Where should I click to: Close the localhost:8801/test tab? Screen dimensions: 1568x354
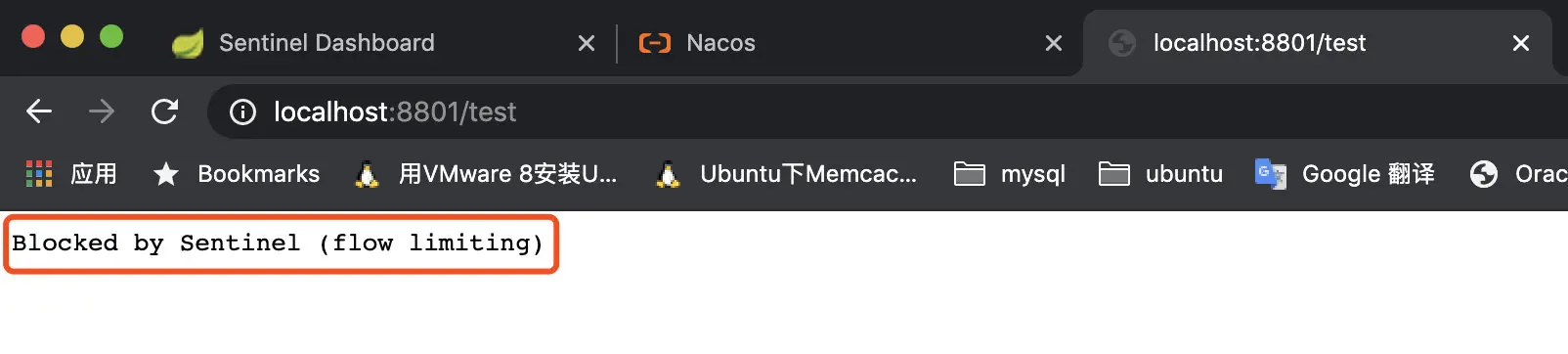pyautogui.click(x=1521, y=43)
